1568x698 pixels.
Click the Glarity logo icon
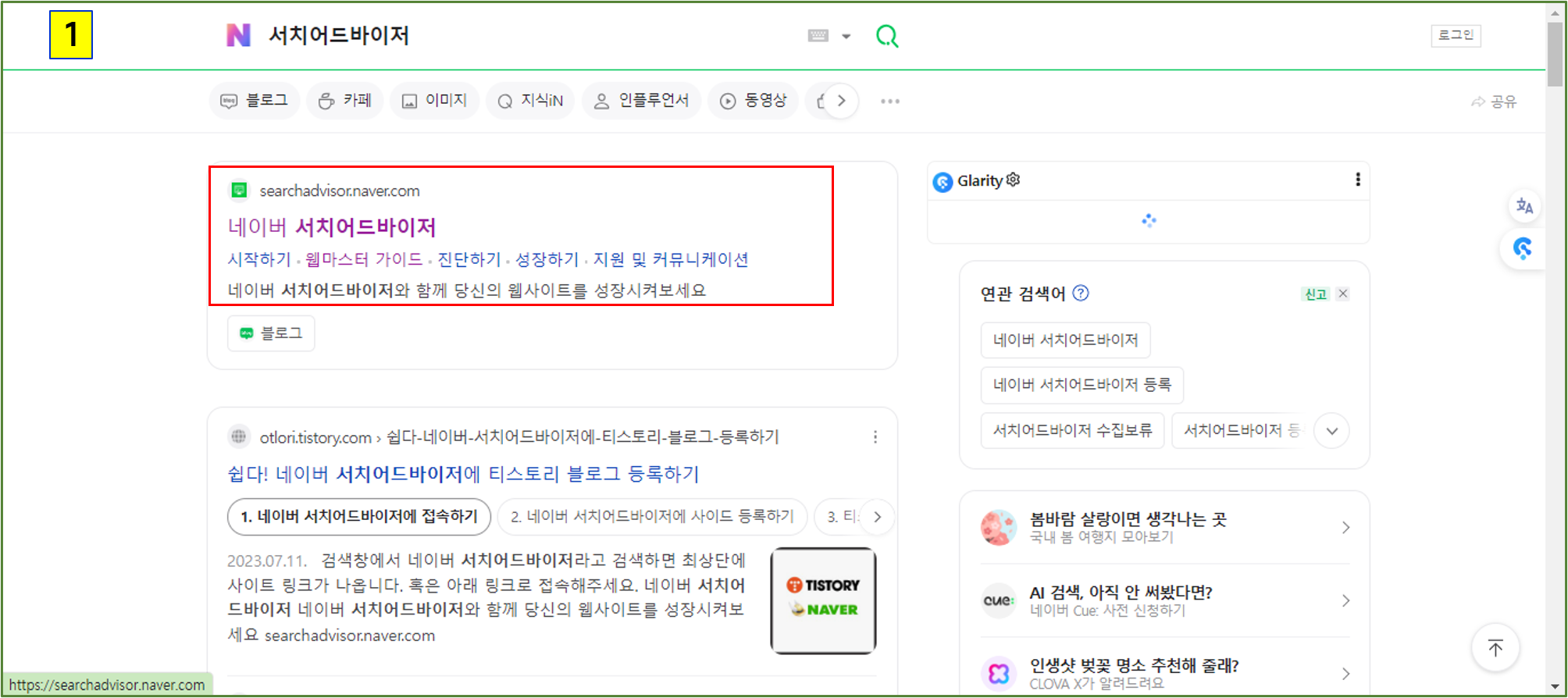(x=943, y=182)
